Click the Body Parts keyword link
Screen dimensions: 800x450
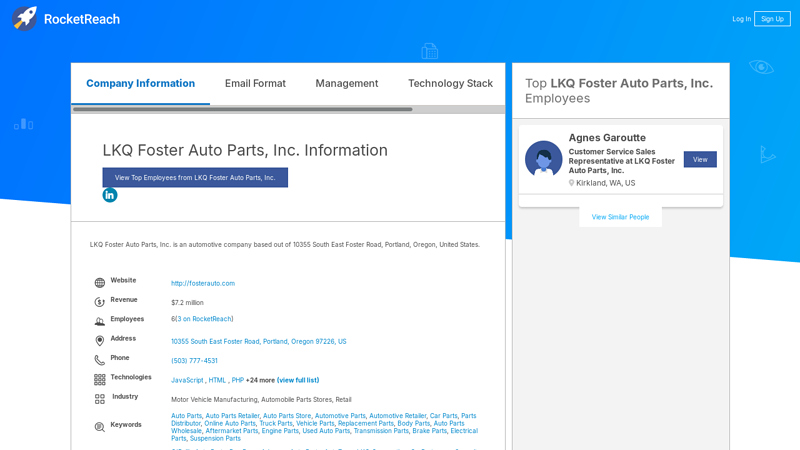pos(414,423)
